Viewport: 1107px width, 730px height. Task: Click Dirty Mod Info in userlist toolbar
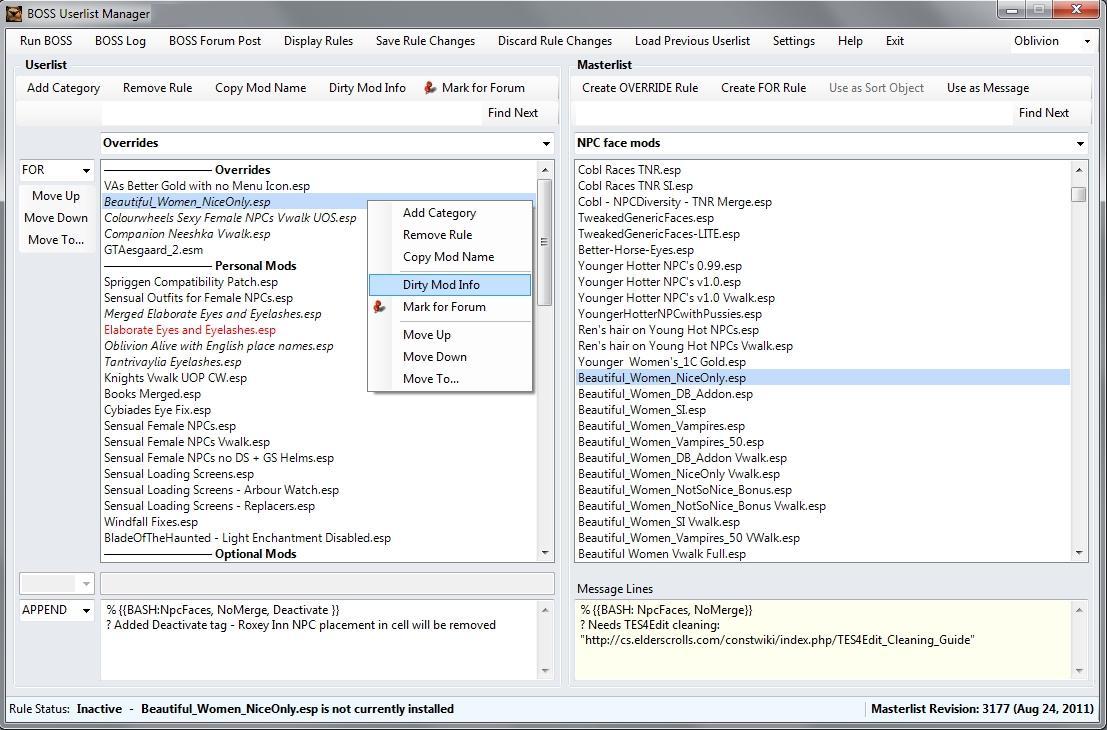tap(367, 88)
